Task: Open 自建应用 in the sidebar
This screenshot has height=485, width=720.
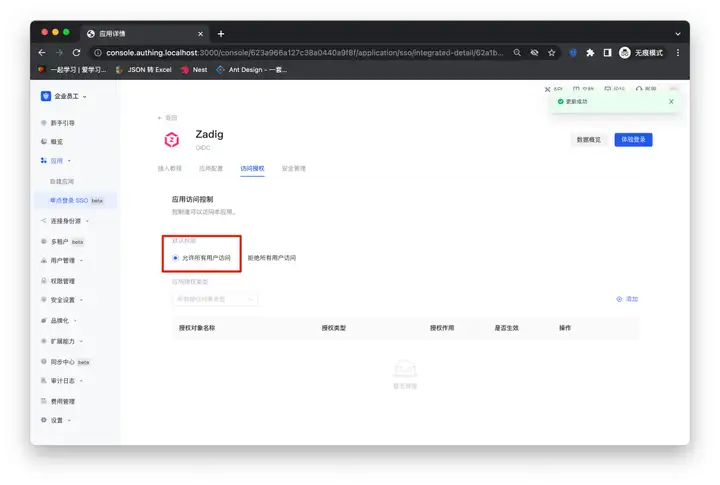Action: [62, 181]
